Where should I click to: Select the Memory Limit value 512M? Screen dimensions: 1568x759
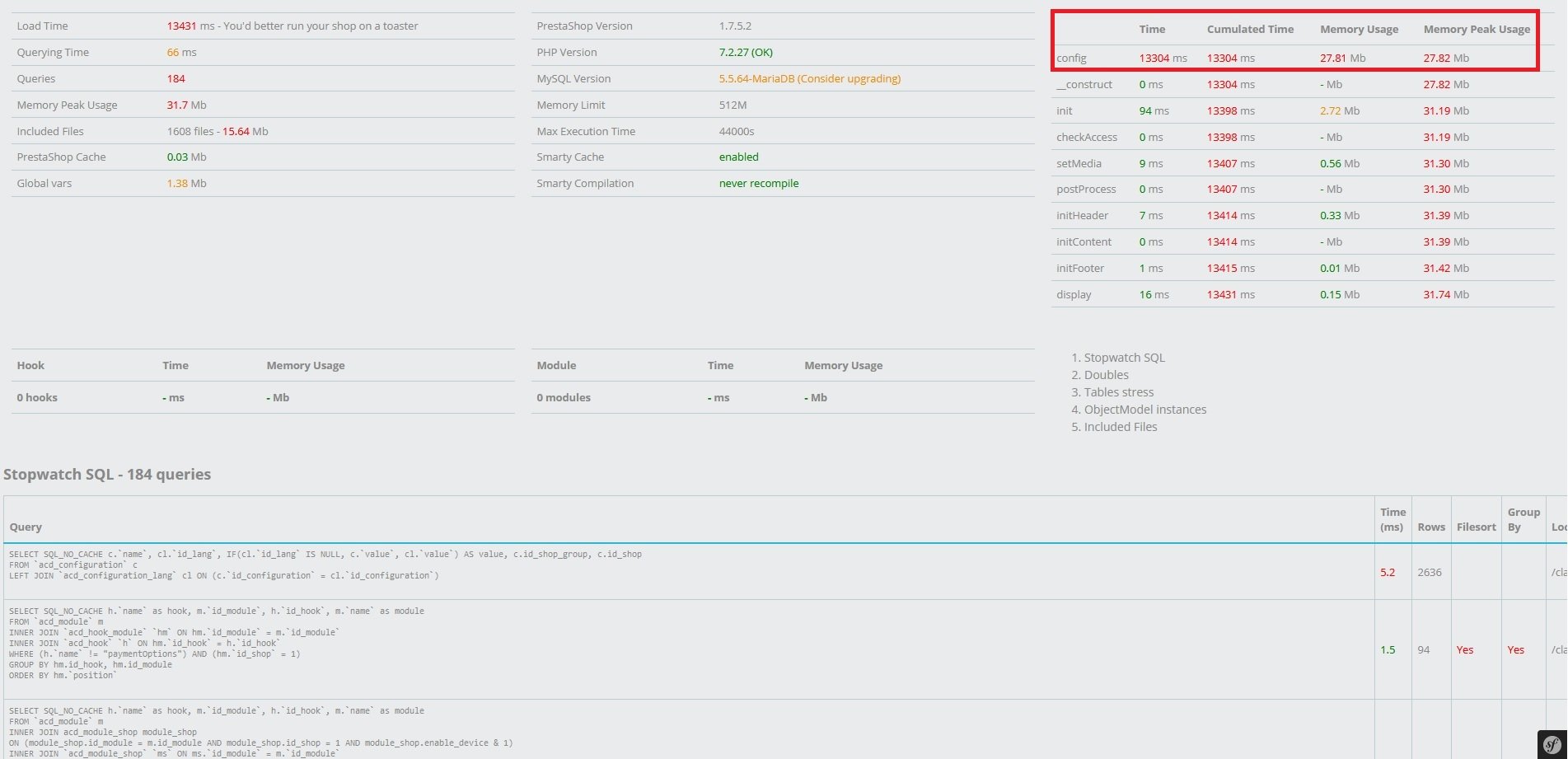coord(733,105)
